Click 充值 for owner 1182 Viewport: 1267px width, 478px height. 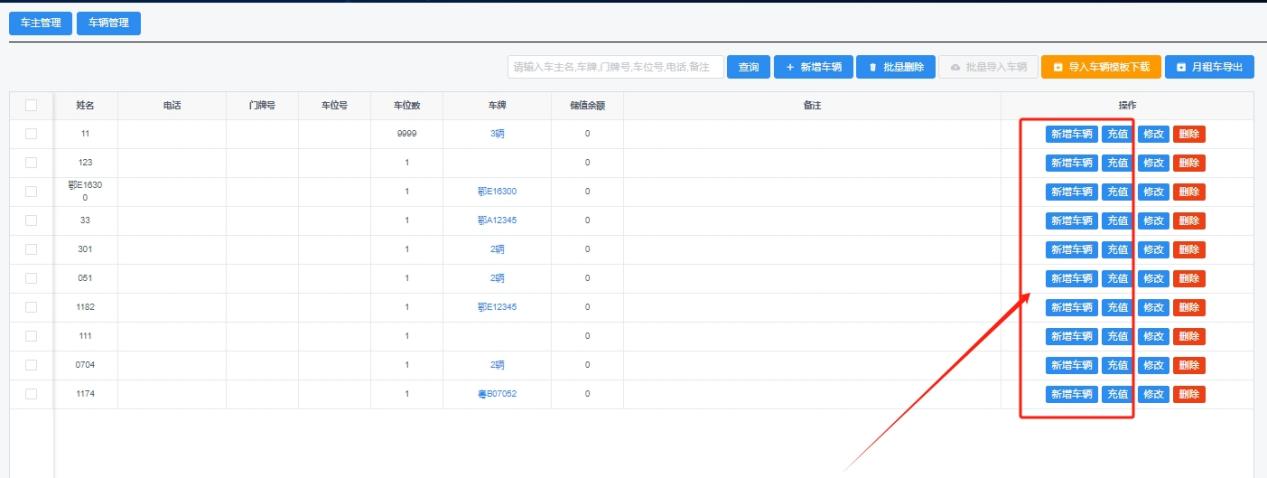click(1117, 308)
